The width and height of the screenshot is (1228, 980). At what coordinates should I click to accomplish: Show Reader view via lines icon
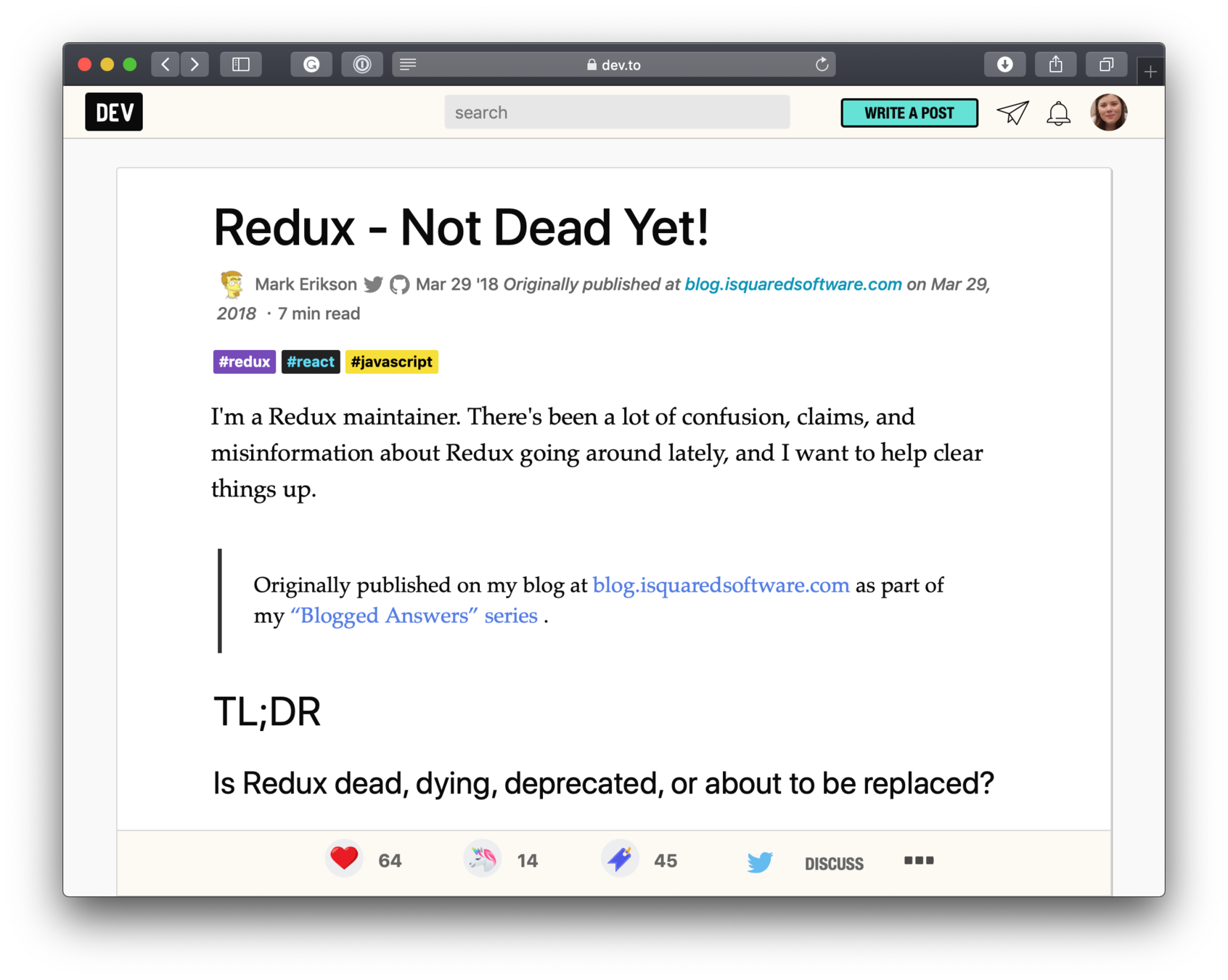click(x=408, y=65)
